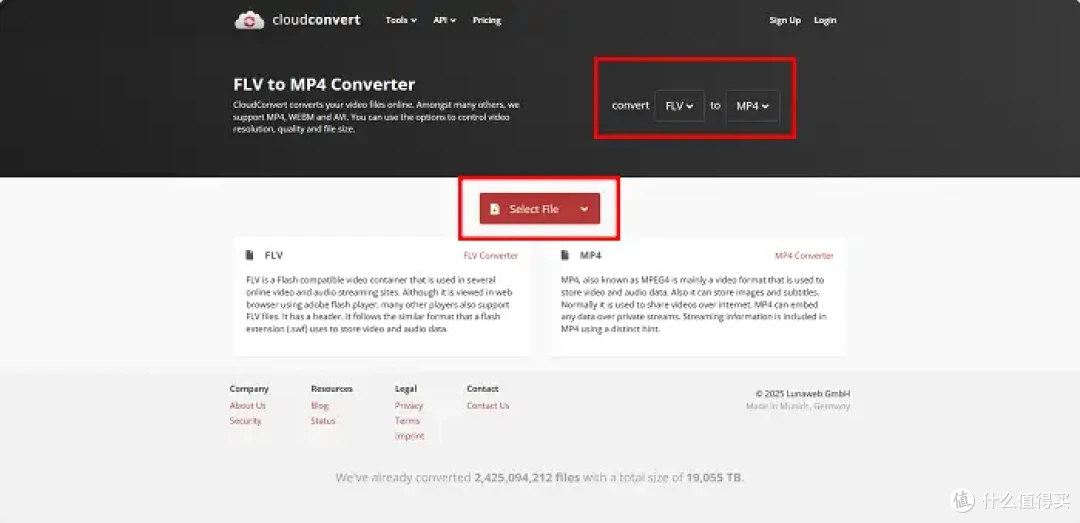Click the Company footer heading
Screen dimensions: 1080x523
pyautogui.click(x=249, y=389)
